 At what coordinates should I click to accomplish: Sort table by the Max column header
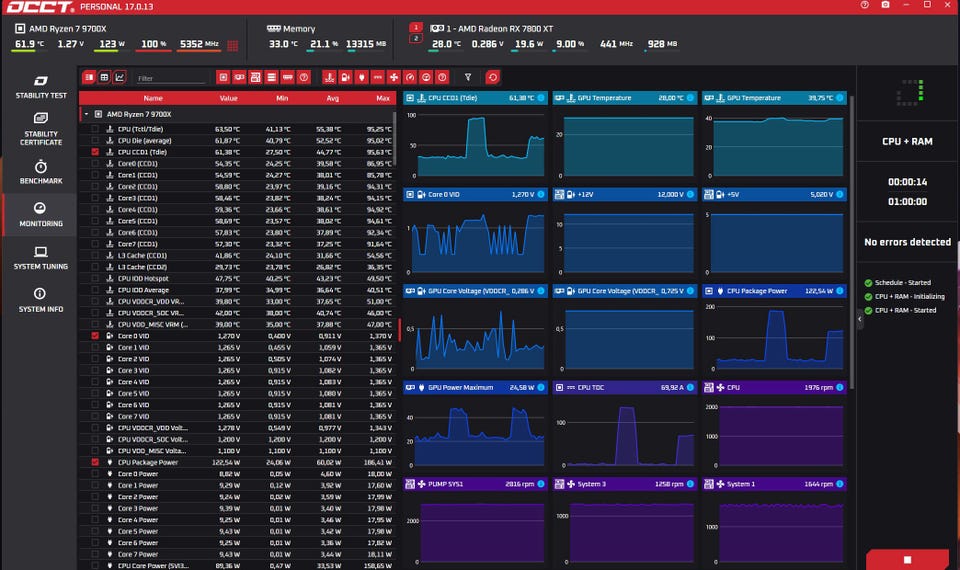(x=383, y=98)
